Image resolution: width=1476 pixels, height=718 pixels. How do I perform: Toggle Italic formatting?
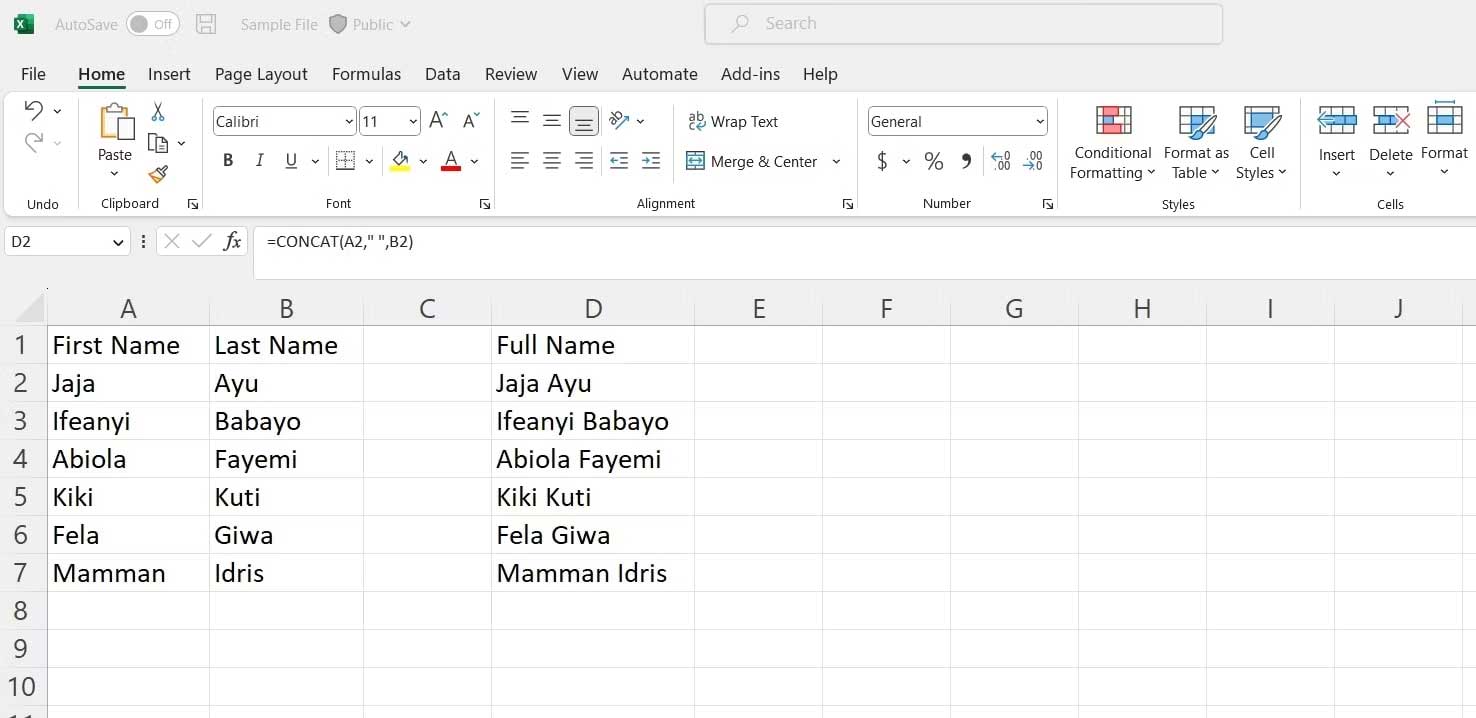pos(260,160)
